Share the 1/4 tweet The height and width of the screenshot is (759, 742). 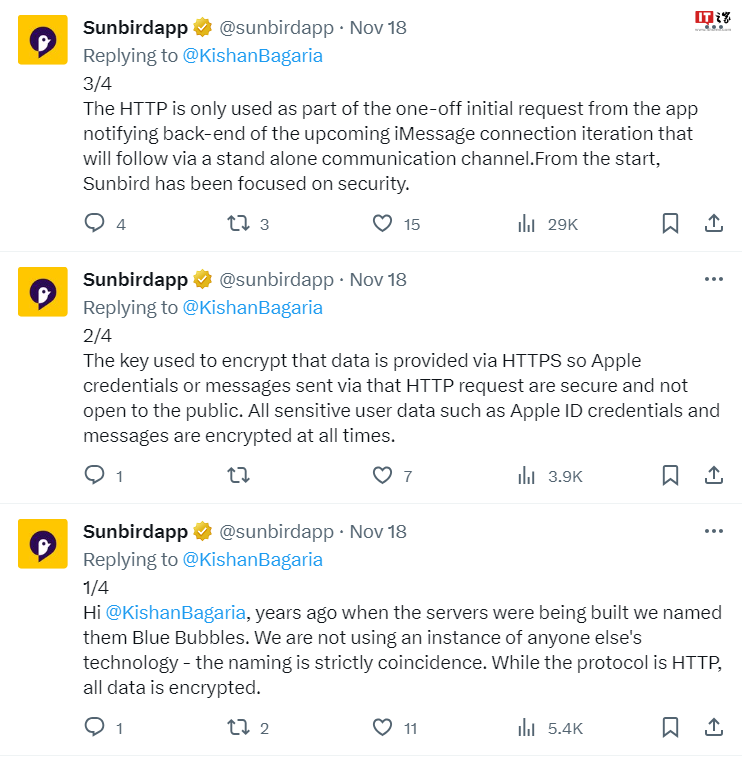714,728
